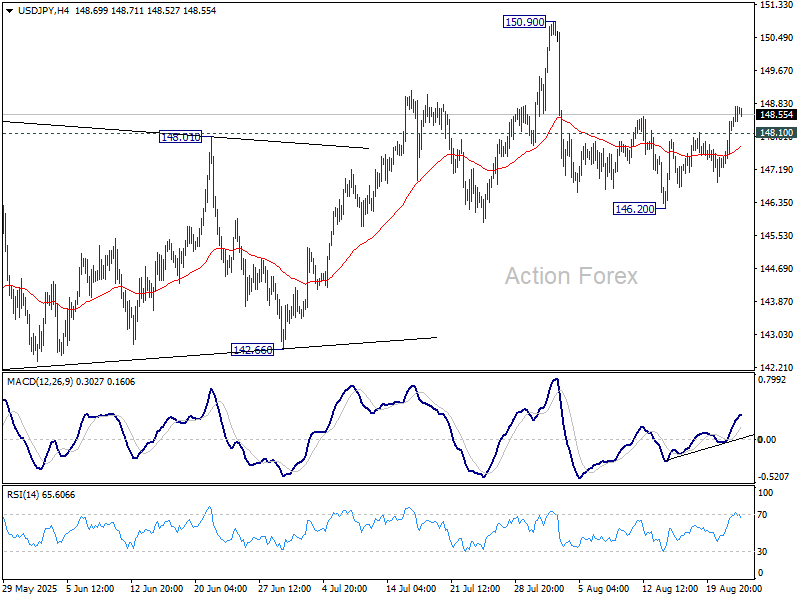The height and width of the screenshot is (600, 800).
Task: Click the triangle arrow beside USDJPY,H4
Action: pyautogui.click(x=9, y=10)
